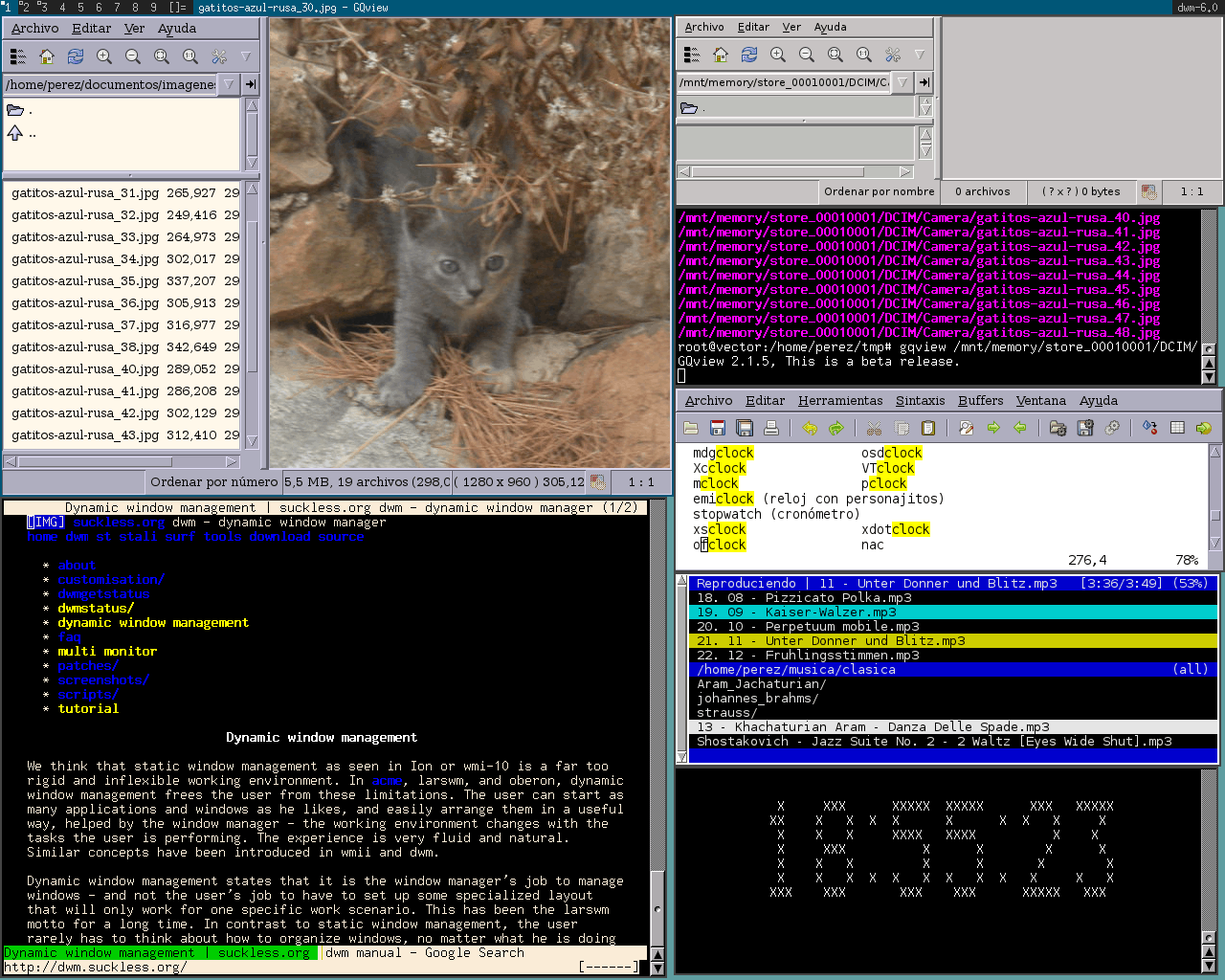Open the Herramientas menu in Vim

click(840, 401)
